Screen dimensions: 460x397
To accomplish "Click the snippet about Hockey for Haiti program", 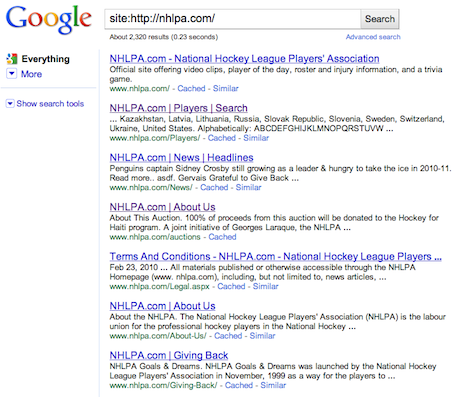I will [x=274, y=223].
